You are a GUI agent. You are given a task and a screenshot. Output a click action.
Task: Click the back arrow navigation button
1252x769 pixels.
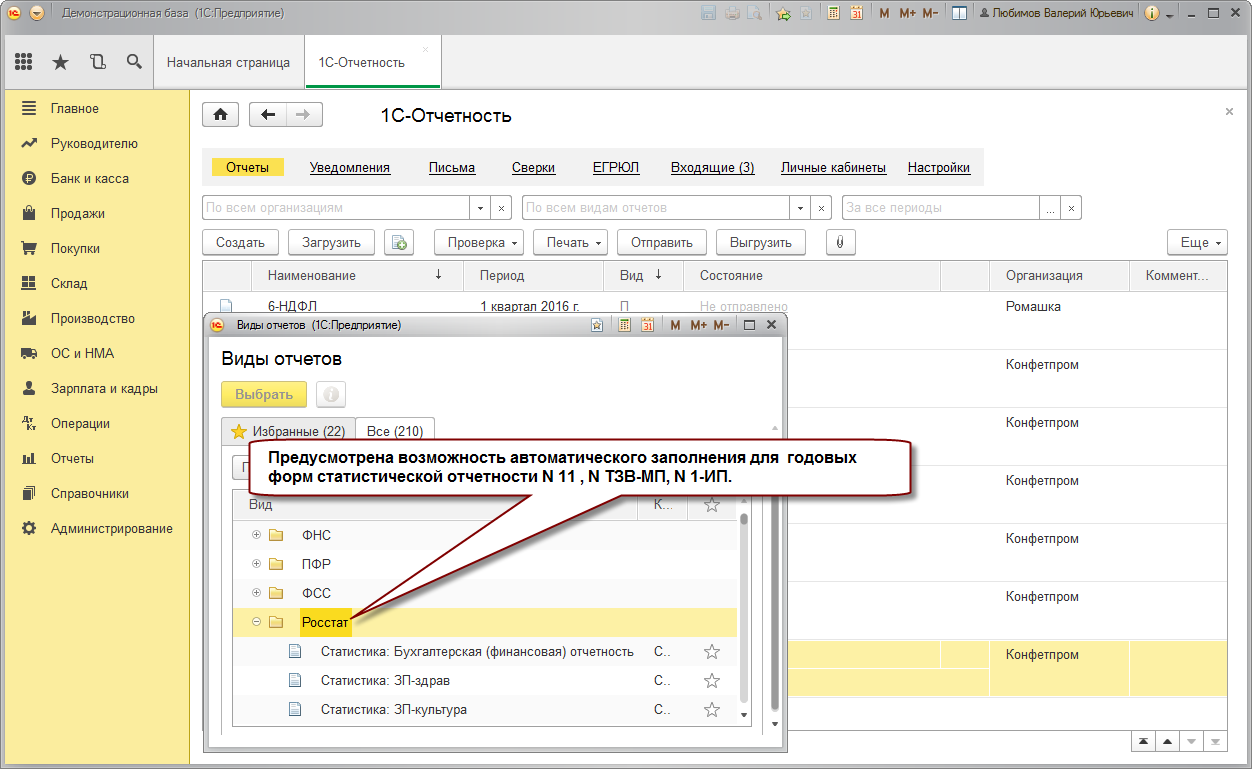pos(267,115)
